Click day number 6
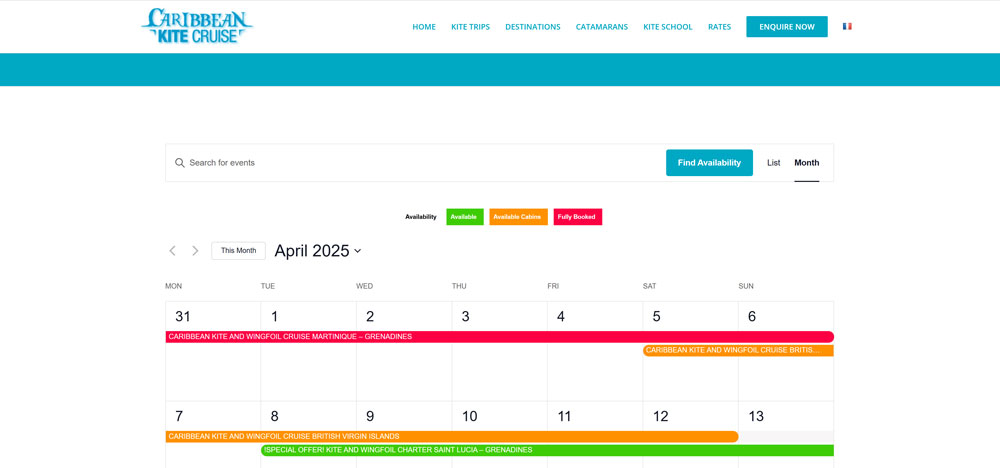Image resolution: width=1000 pixels, height=468 pixels. tap(752, 316)
